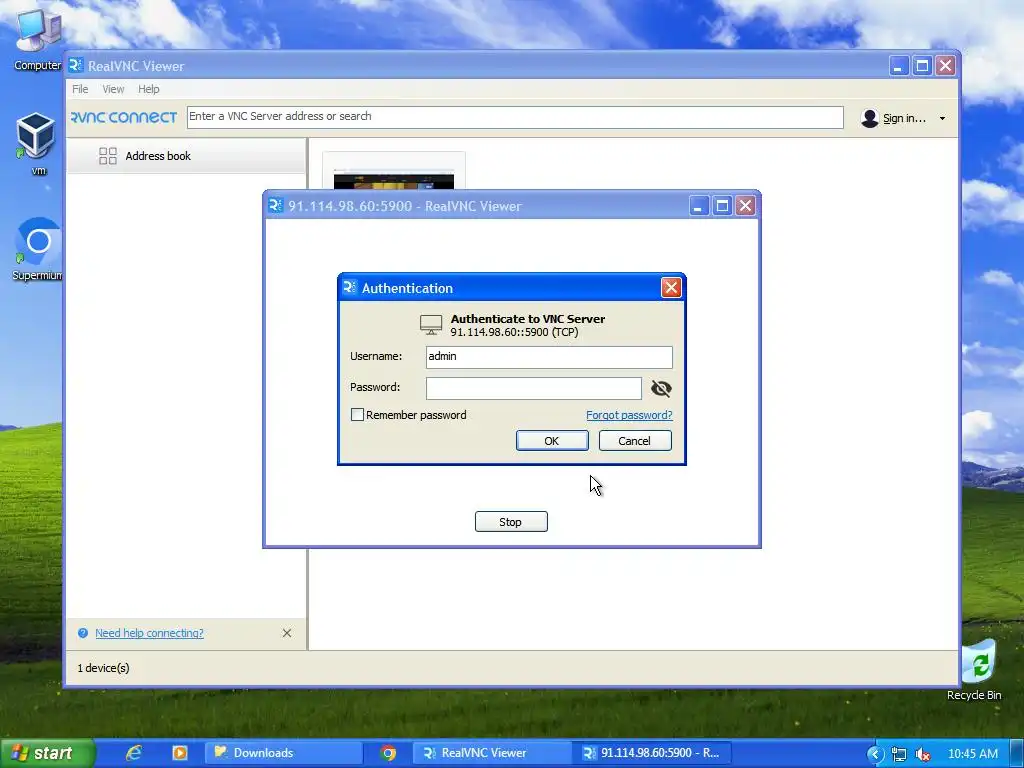This screenshot has width=1024, height=768.
Task: Open the vm VirtualBox desktop icon
Action: tap(36, 144)
